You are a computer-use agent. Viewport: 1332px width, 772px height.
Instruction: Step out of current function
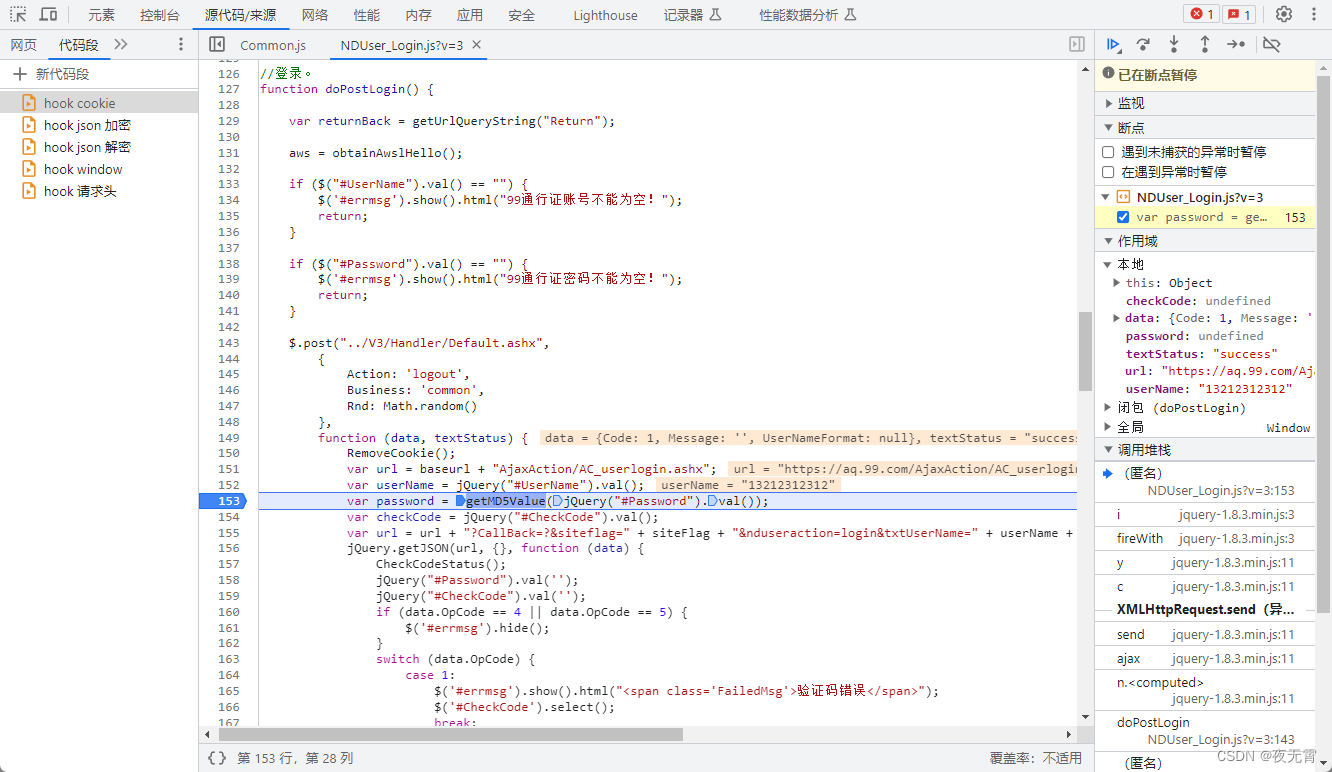coord(1205,44)
